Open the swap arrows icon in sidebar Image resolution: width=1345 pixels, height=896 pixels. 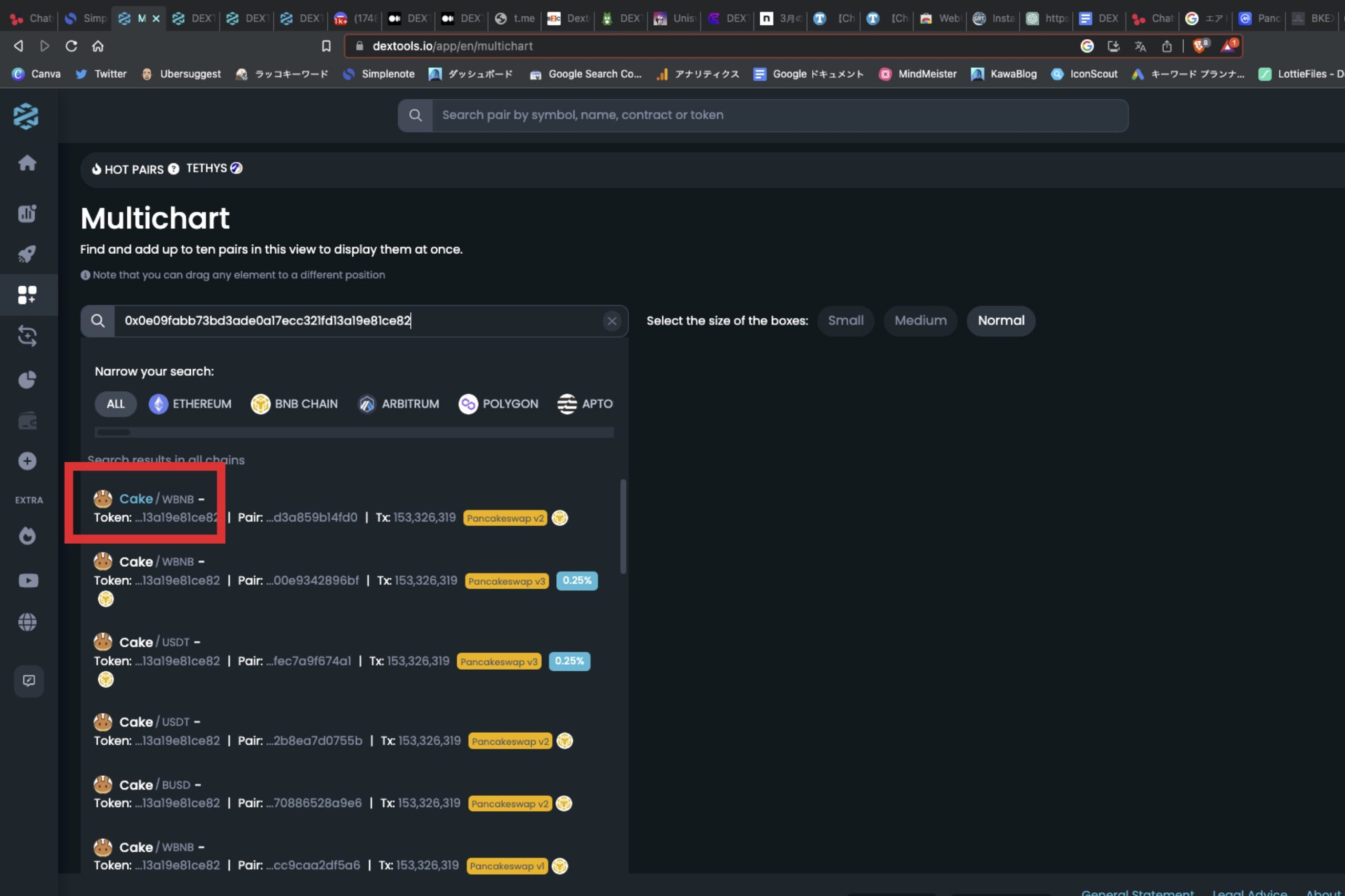[27, 336]
